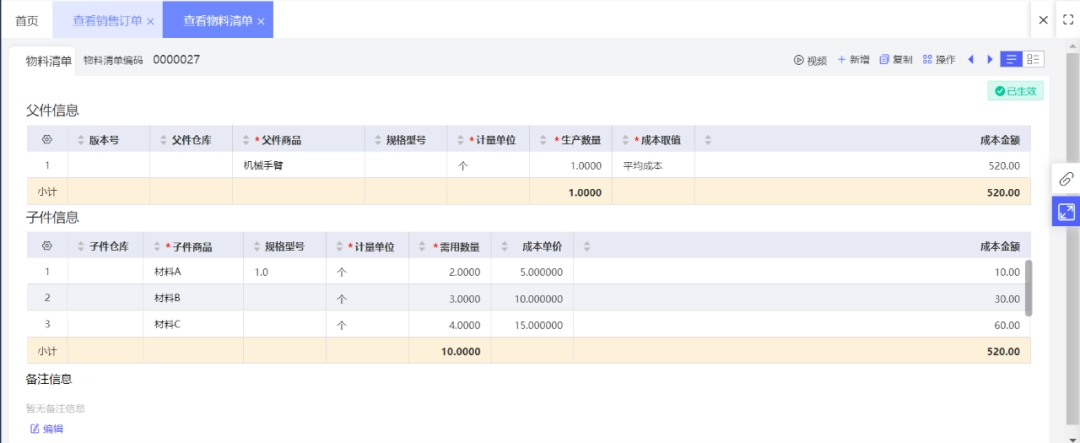Select the 材料A row cell
This screenshot has width=1080, height=443.
coord(194,271)
